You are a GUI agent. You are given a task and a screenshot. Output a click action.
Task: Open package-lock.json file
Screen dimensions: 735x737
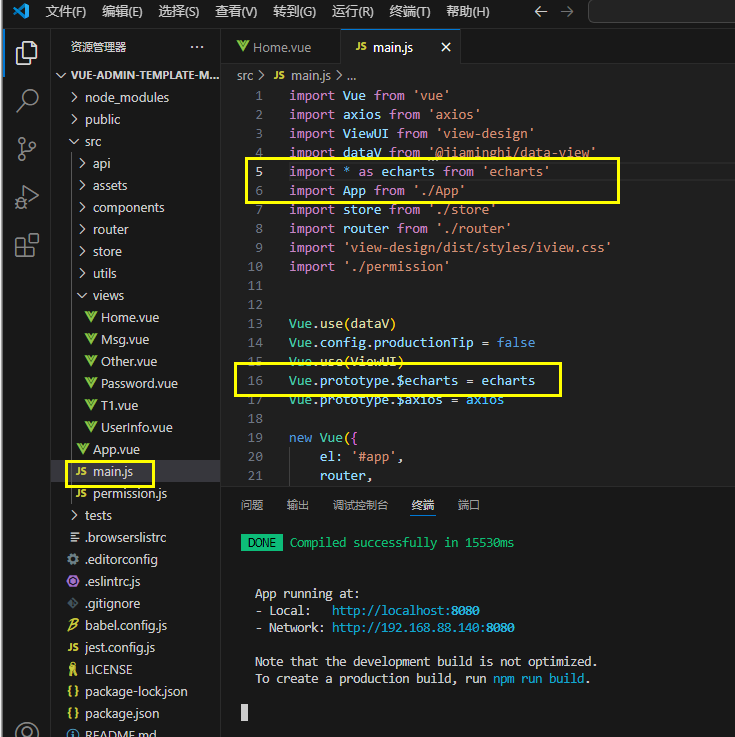(x=136, y=692)
